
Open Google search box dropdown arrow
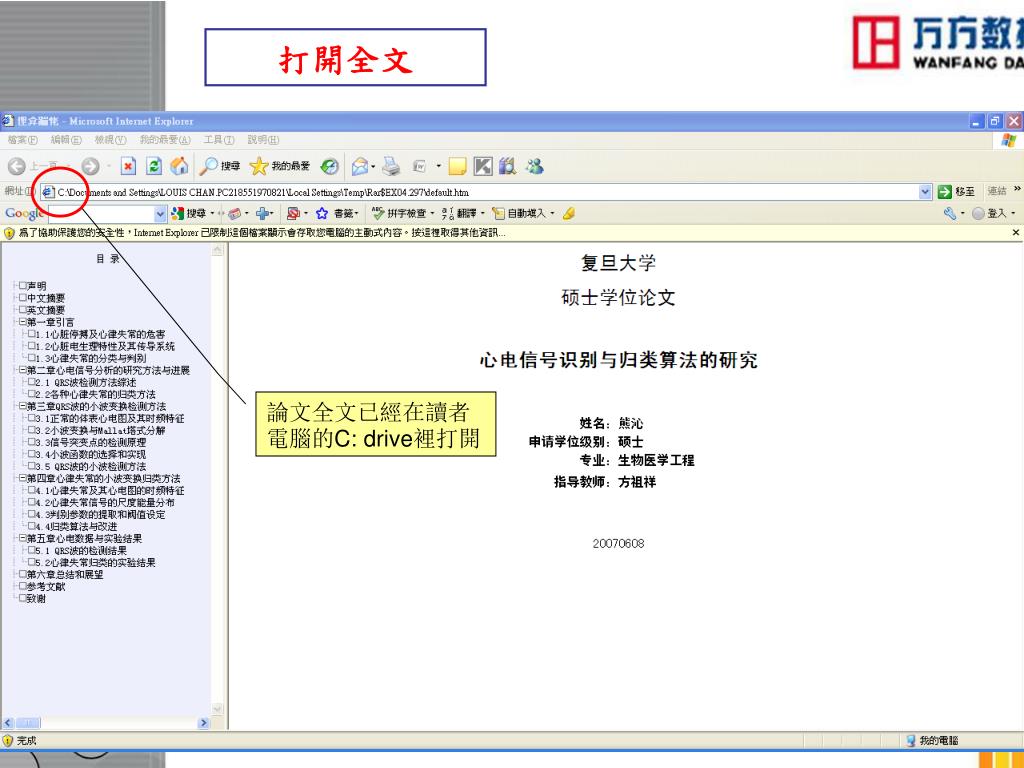pyautogui.click(x=161, y=214)
